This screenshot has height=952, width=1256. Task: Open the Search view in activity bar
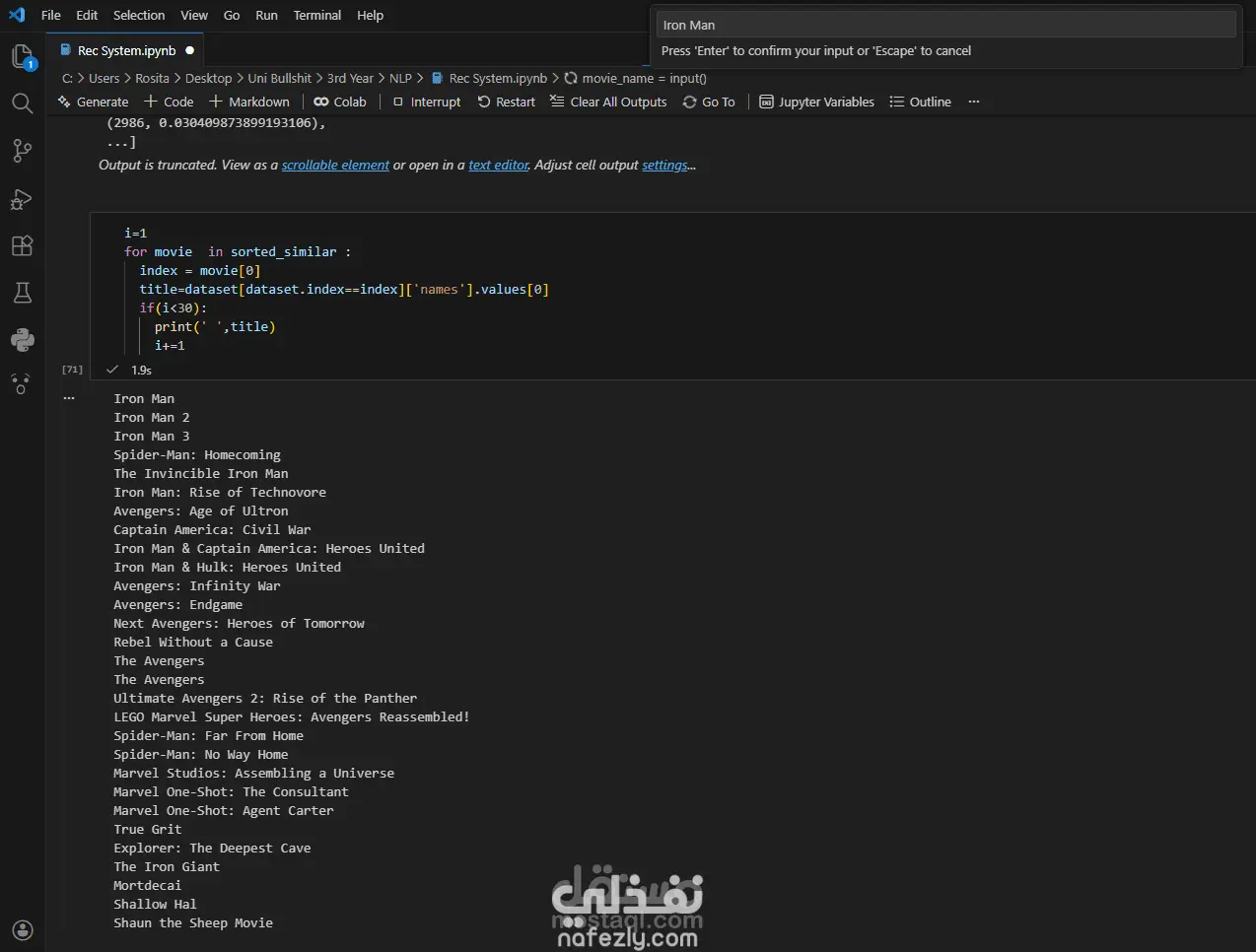tap(22, 103)
